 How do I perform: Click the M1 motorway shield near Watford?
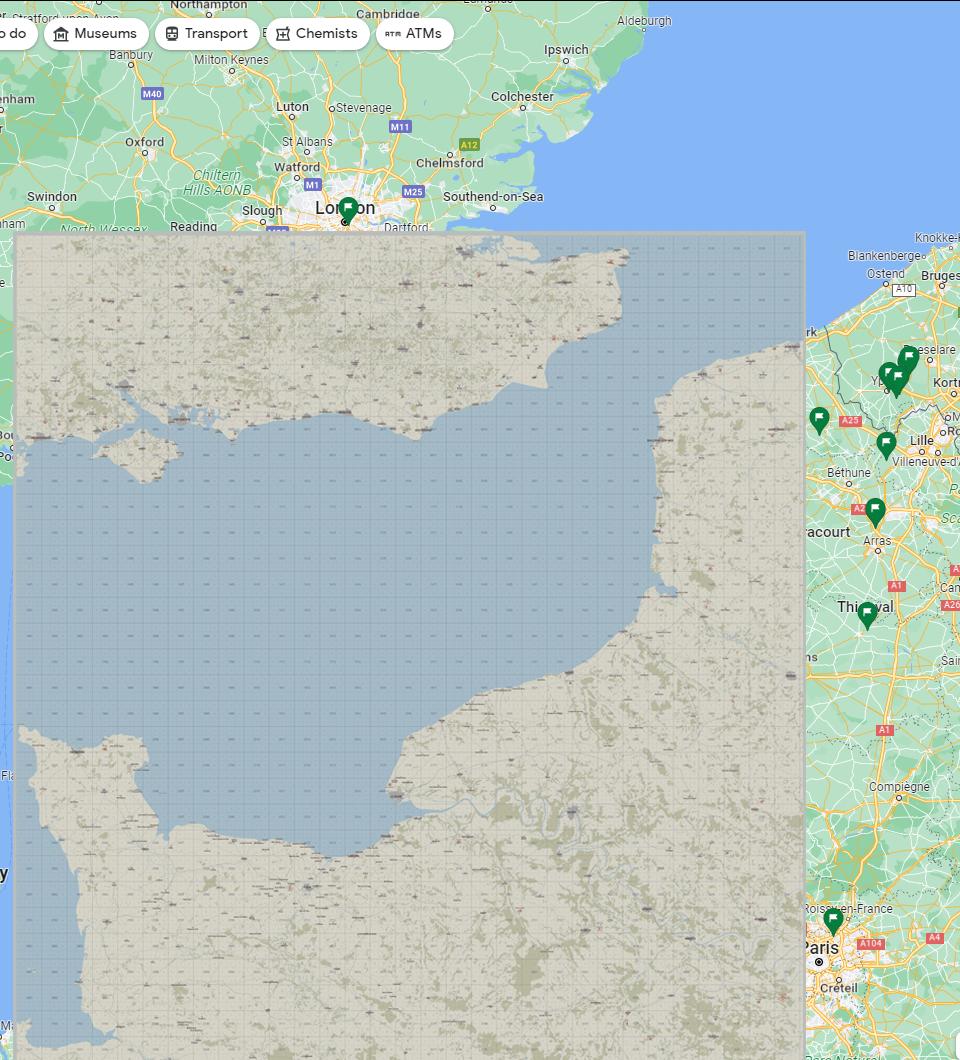pyautogui.click(x=312, y=185)
